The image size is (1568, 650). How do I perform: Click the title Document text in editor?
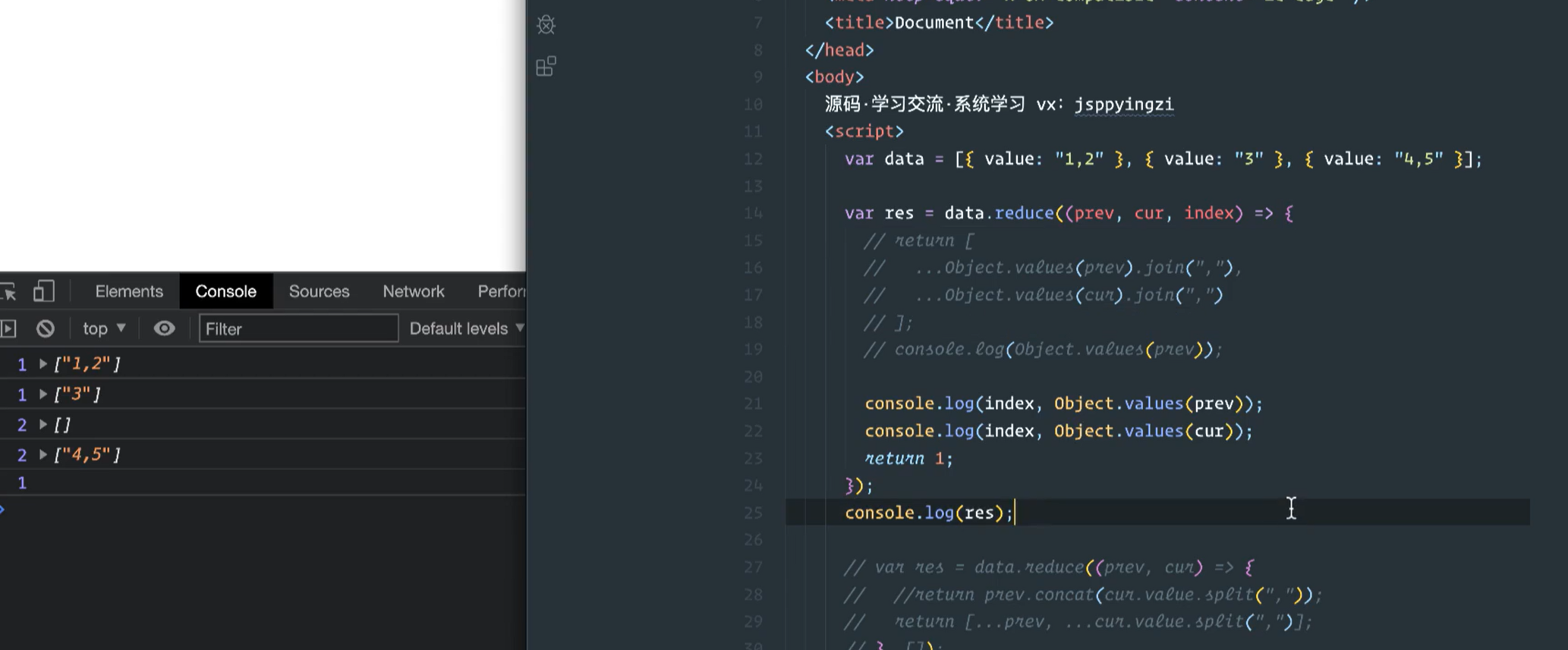tap(934, 23)
